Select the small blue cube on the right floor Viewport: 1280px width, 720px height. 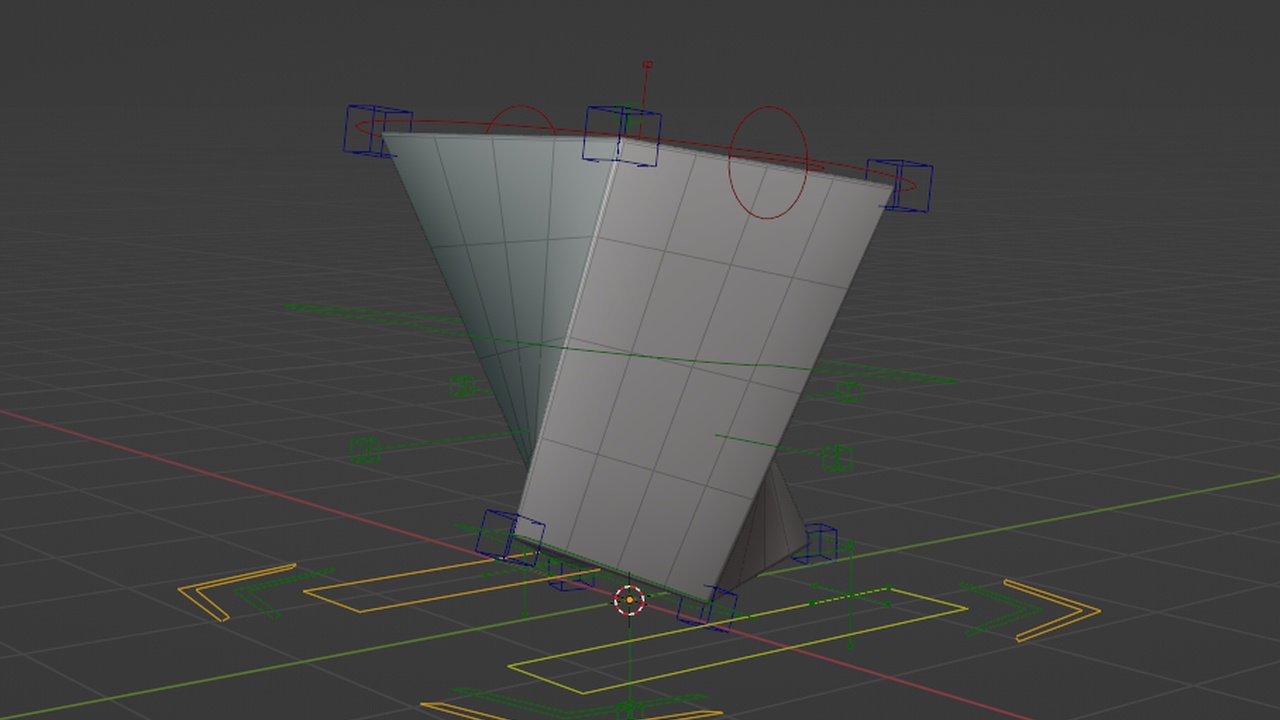coord(822,543)
